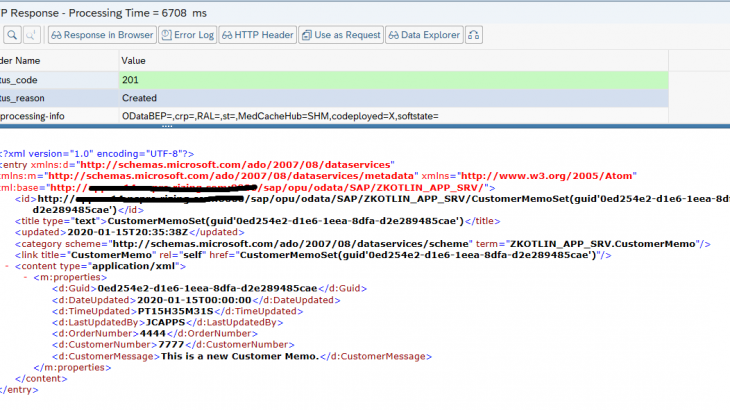Show the HTTP Header
The height and width of the screenshot is (410, 730).
[x=257, y=35]
